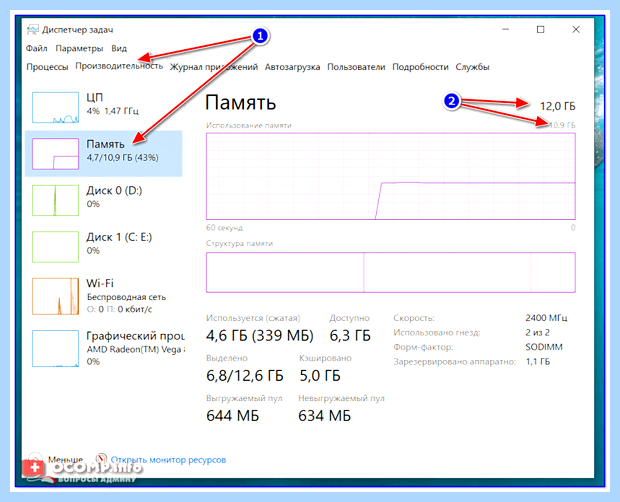Select the Диск 0 (D:) graph thumbnail
620x502 pixels.
point(55,200)
